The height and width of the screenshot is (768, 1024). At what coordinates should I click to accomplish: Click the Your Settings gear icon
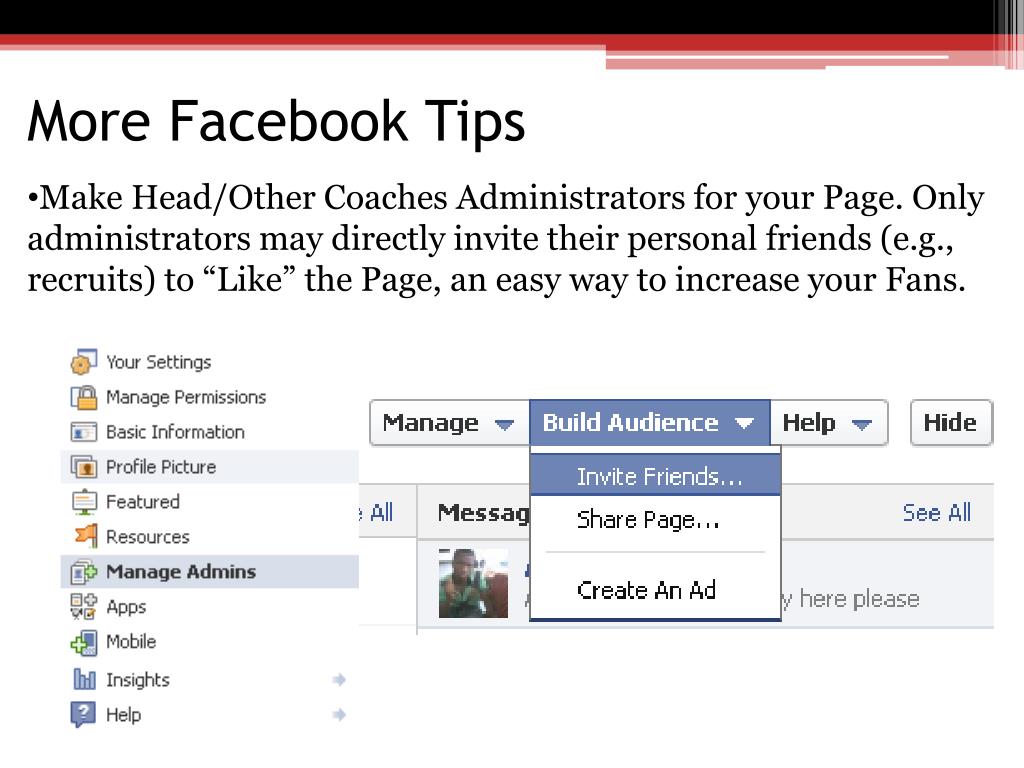pos(84,362)
